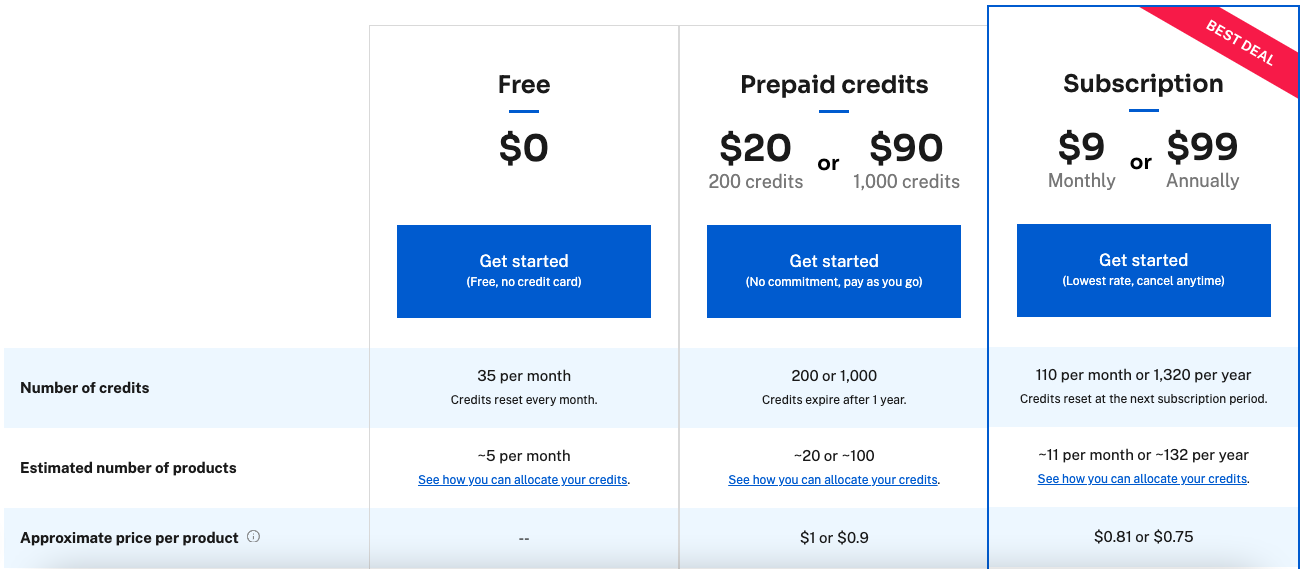The image size is (1305, 569).
Task: Click the Approximate price per product label
Action: click(129, 538)
